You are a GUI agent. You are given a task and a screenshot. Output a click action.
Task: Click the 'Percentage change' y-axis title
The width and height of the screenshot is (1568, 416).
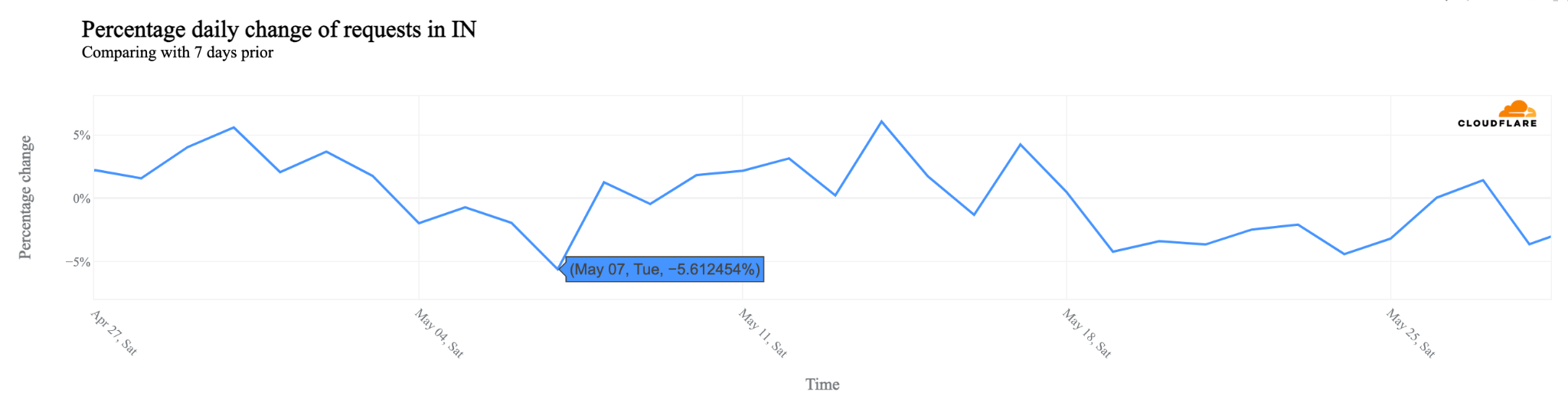(x=25, y=198)
